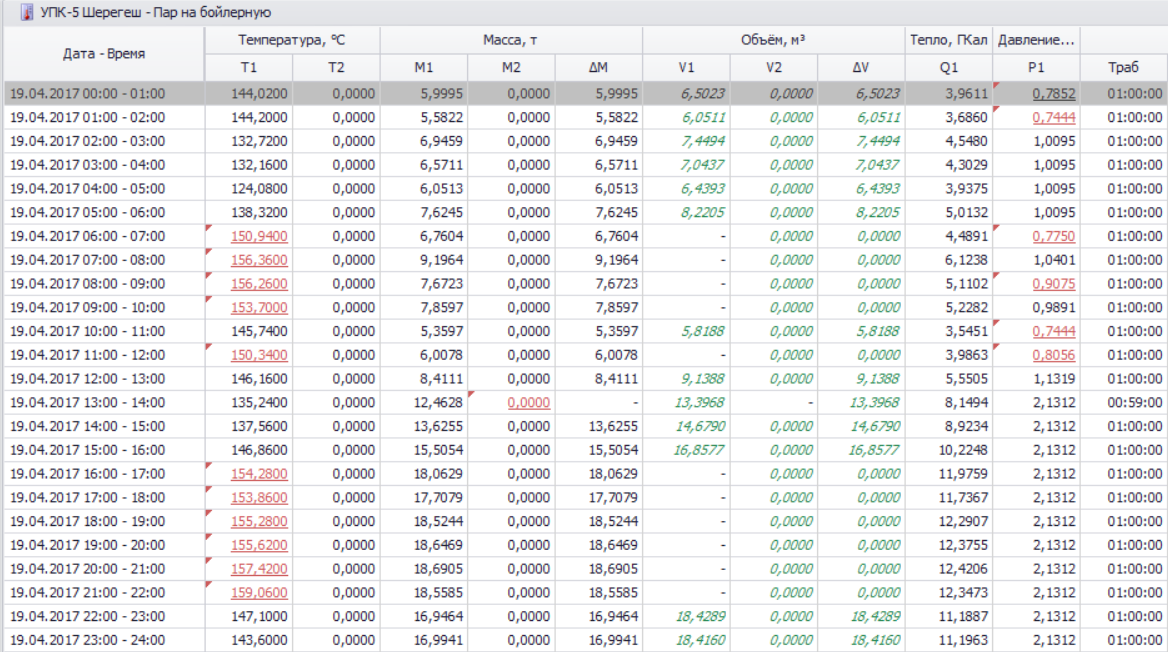The width and height of the screenshot is (1168, 652).
Task: Open the flagged P1 value 0,9075
Action: (1054, 284)
